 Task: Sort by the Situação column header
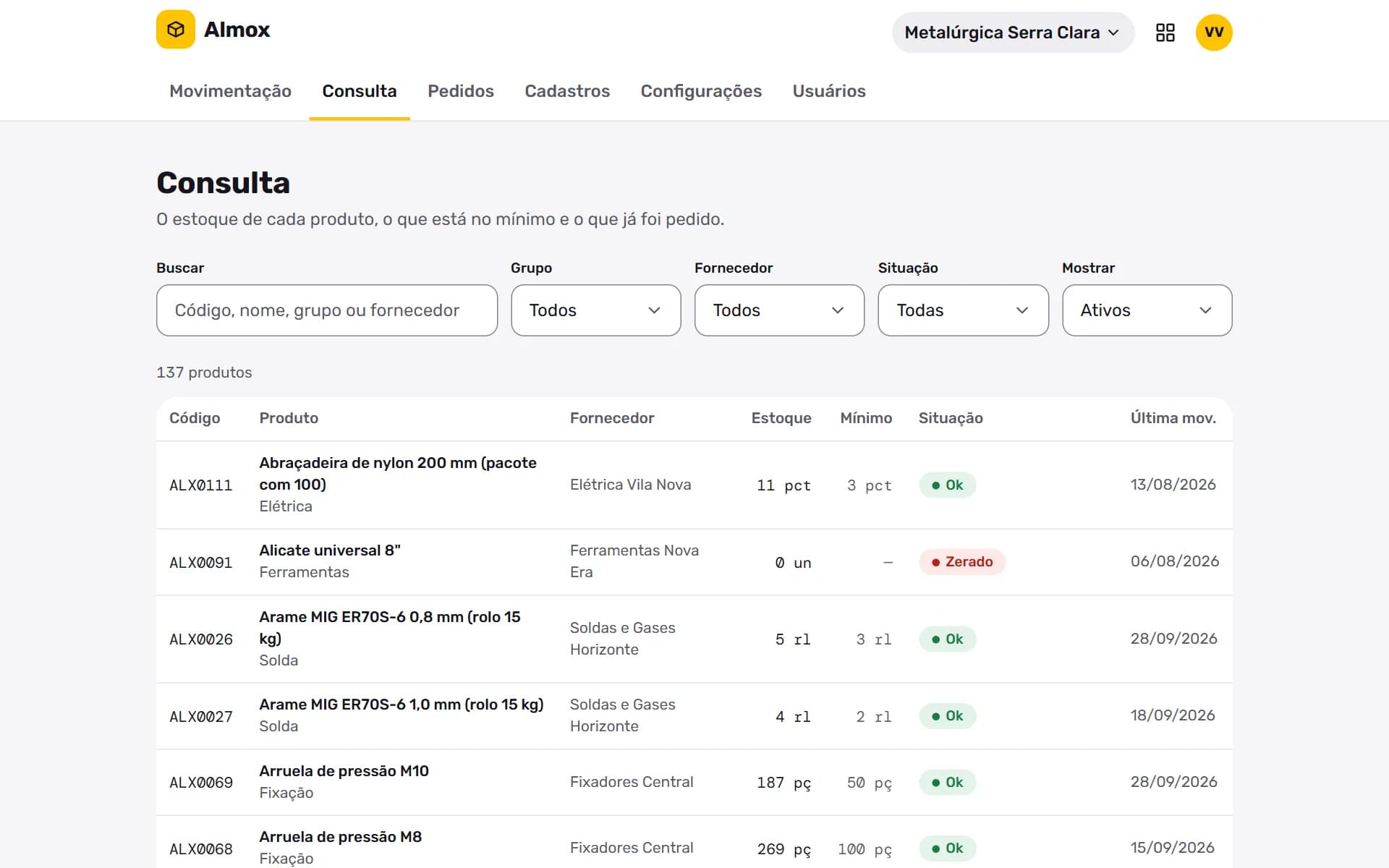click(951, 418)
